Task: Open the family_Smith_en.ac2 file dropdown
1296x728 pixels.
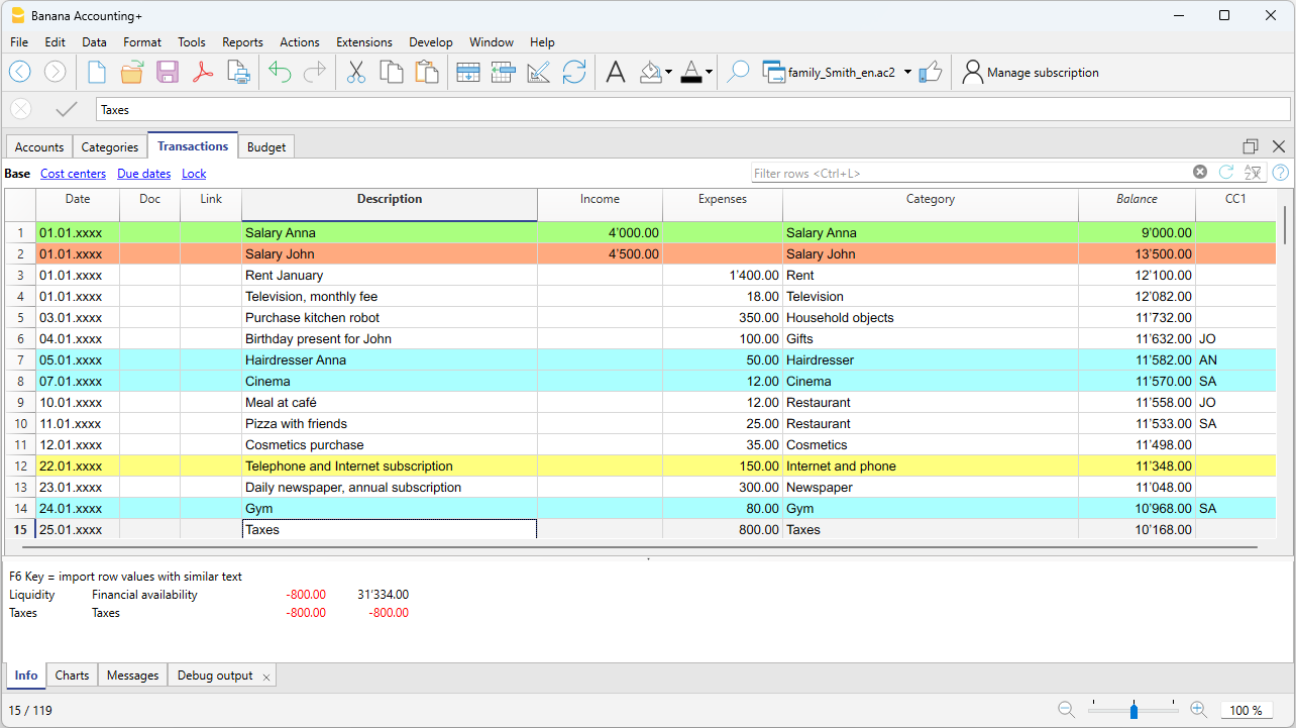Action: pyautogui.click(x=907, y=72)
